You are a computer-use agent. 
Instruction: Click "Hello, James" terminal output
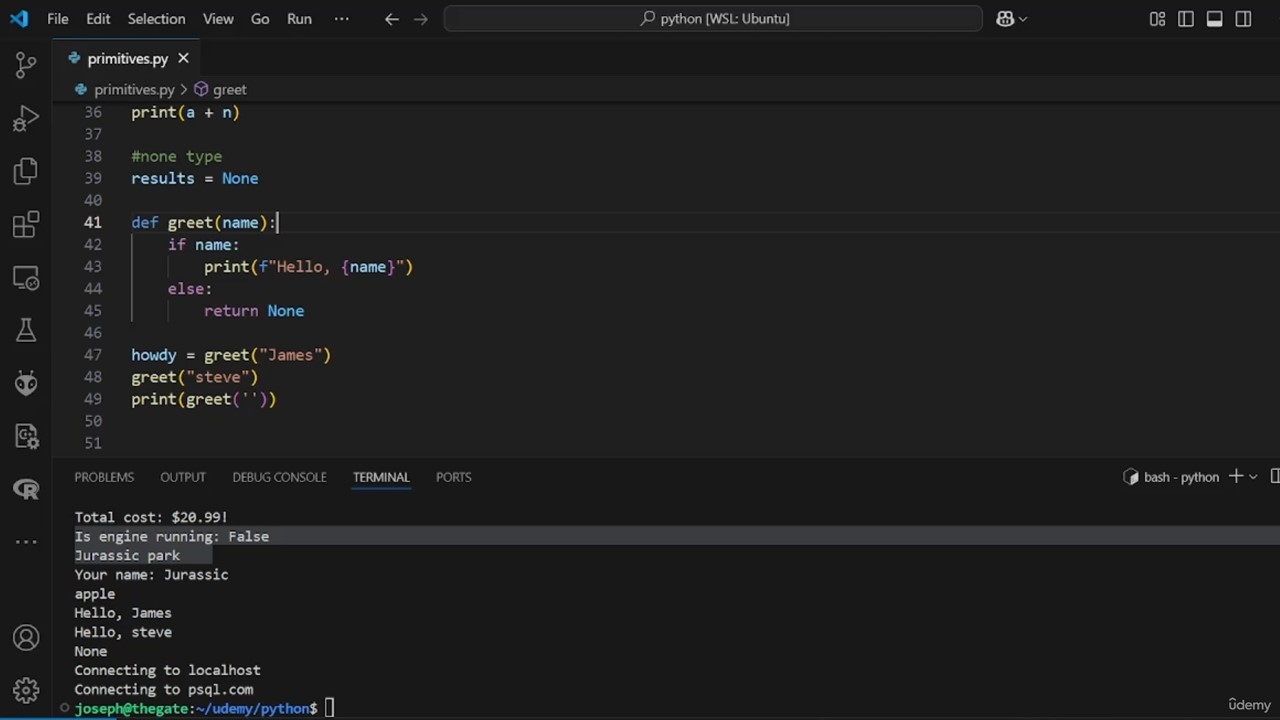(x=122, y=613)
